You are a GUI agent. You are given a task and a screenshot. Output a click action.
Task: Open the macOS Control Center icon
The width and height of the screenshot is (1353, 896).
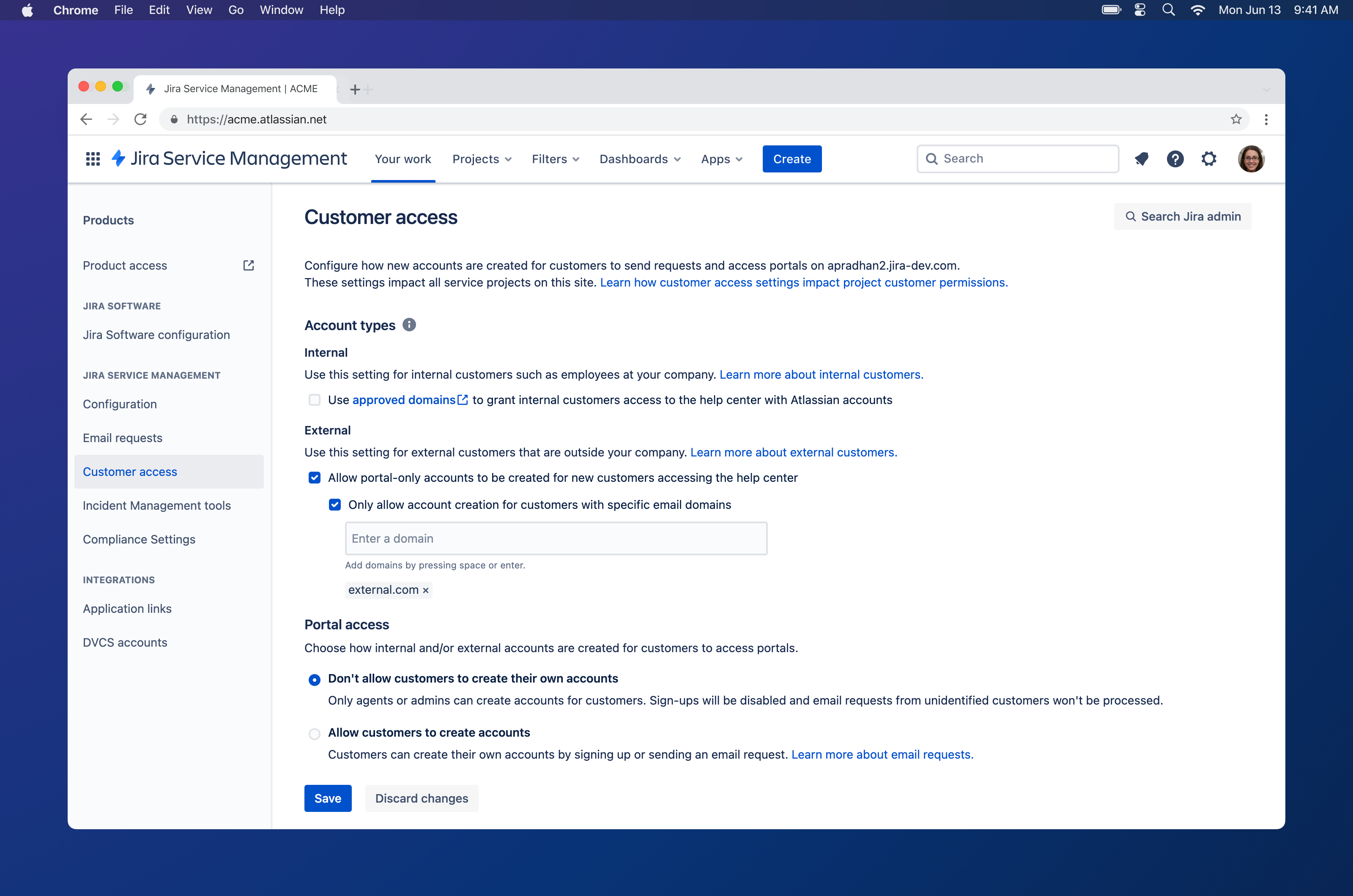(x=1140, y=10)
